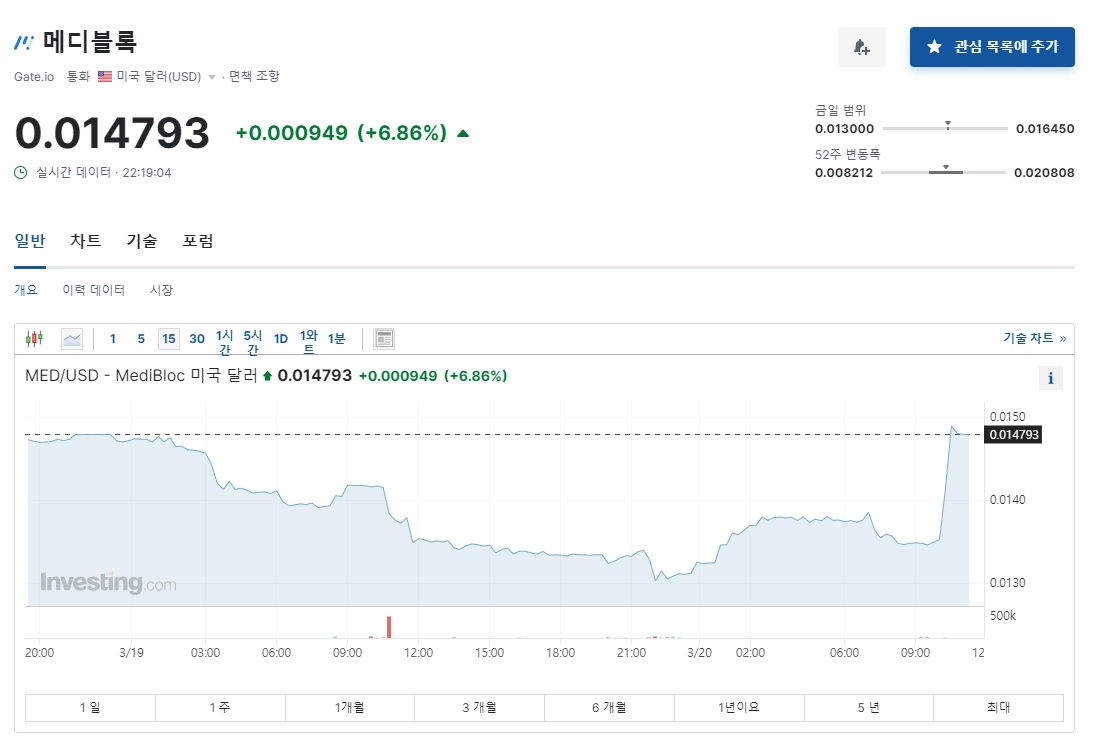Switch to the 차트 tab
1101x752 pixels.
[86, 241]
